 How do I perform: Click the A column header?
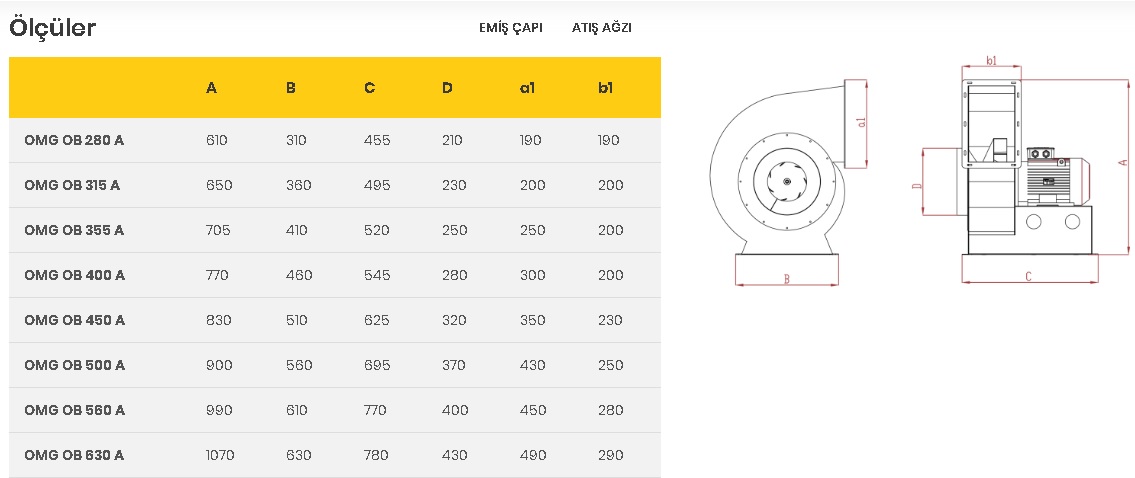click(211, 88)
